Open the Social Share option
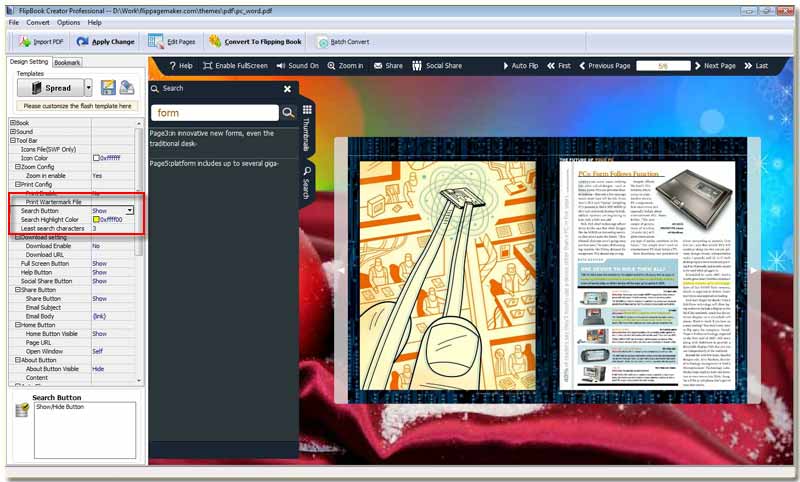Viewport: 800px width, 482px height. [x=437, y=66]
